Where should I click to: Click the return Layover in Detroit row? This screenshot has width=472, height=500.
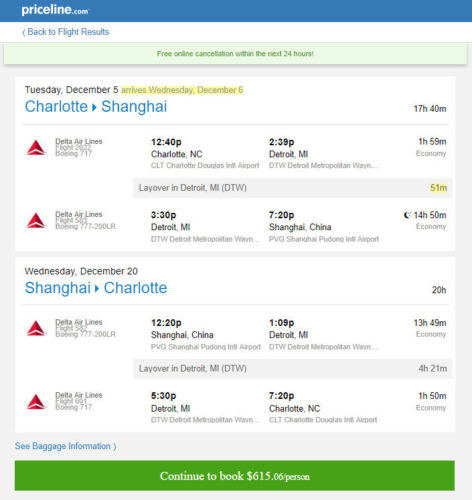coord(293,369)
